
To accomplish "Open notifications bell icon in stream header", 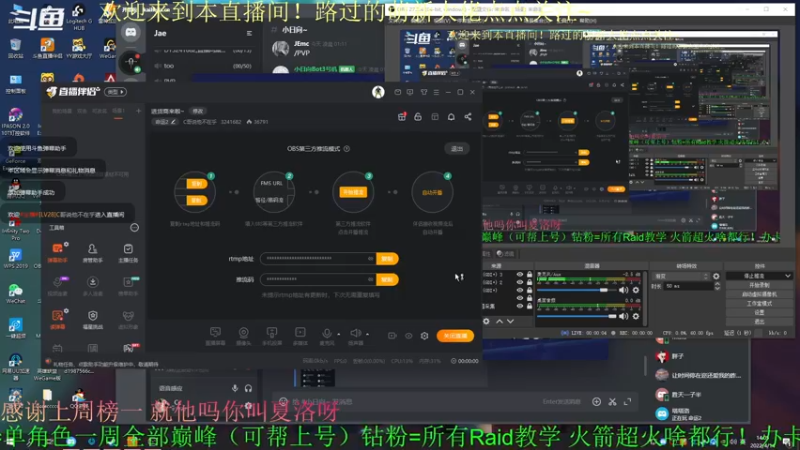I will (451, 117).
